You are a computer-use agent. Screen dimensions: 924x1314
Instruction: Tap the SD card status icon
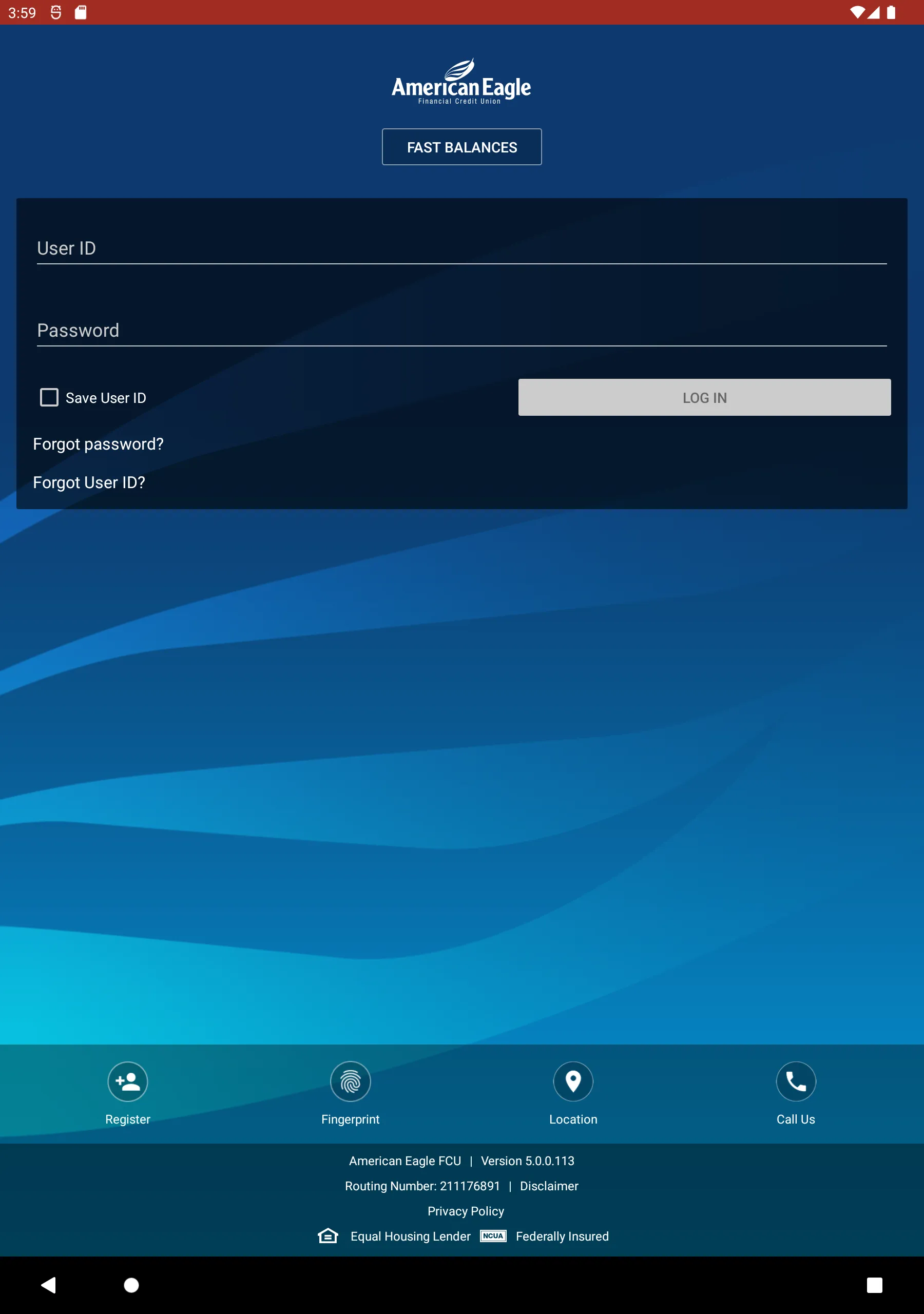[81, 12]
